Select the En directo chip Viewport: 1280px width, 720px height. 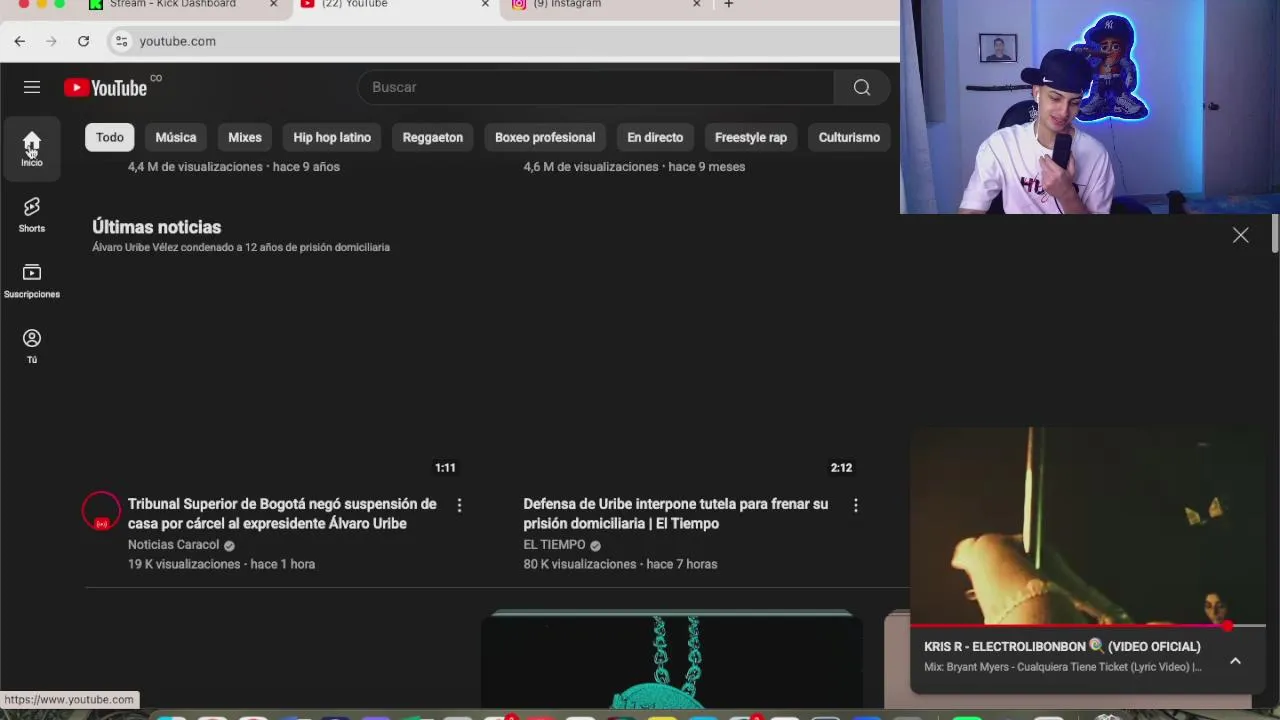(655, 137)
